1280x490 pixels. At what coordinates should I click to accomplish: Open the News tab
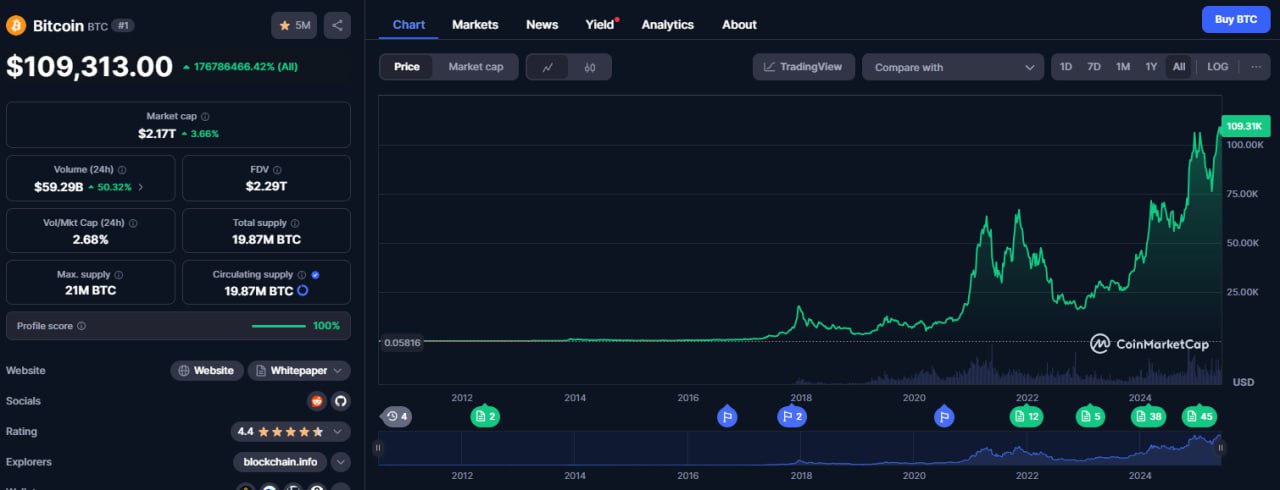click(542, 24)
